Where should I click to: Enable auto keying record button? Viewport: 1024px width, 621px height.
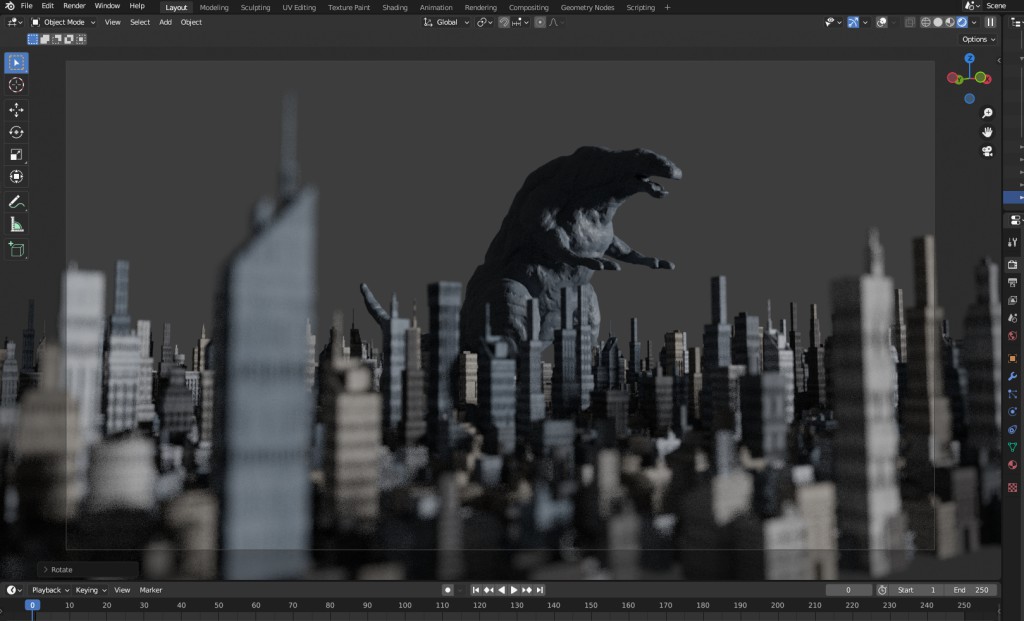pos(448,590)
